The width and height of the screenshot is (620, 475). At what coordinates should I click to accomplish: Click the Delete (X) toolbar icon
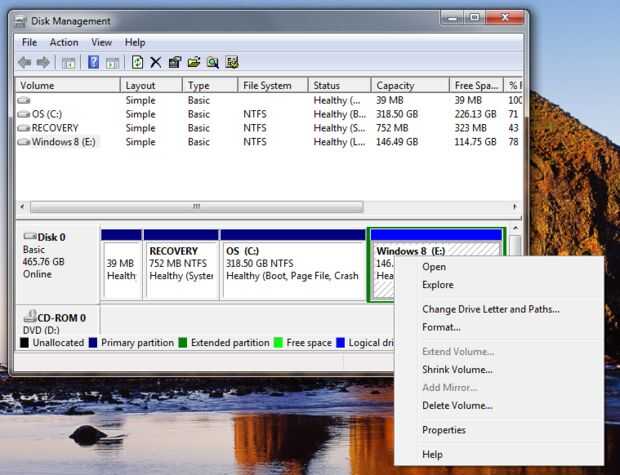(x=155, y=62)
